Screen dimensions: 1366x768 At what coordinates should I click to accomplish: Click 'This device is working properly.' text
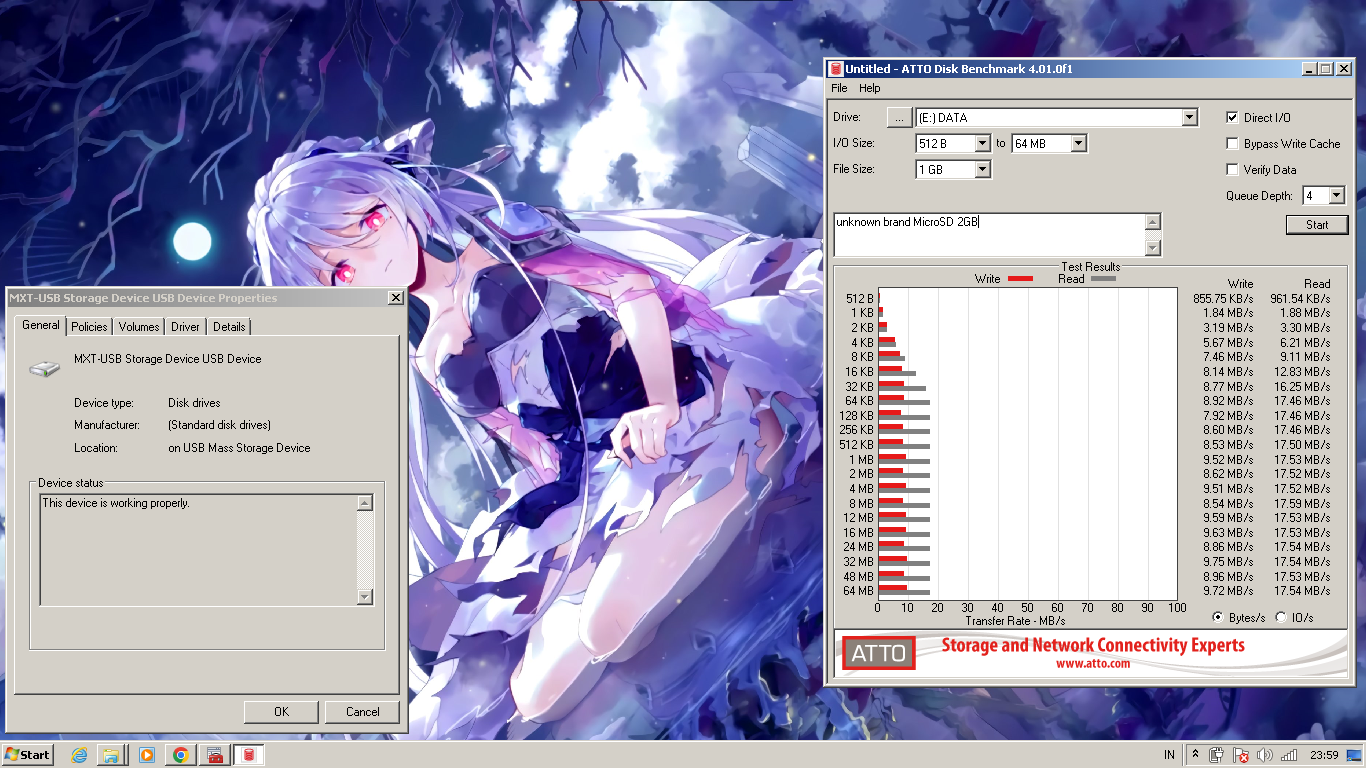pos(116,503)
